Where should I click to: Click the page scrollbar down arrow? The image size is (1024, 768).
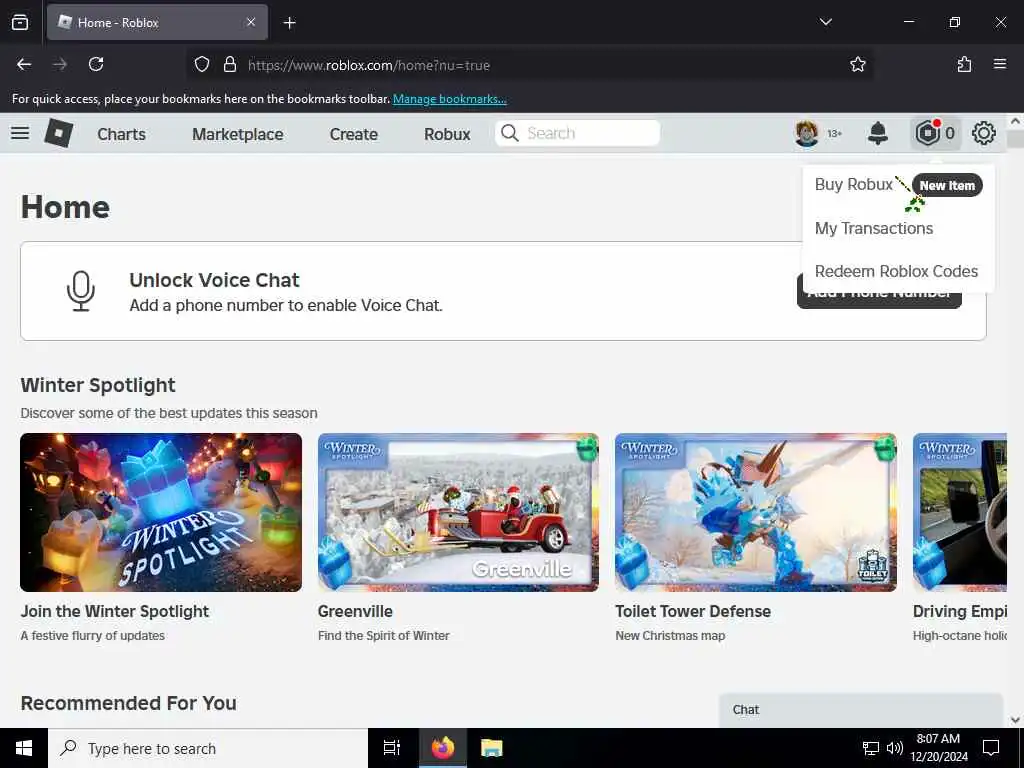[x=1015, y=720]
